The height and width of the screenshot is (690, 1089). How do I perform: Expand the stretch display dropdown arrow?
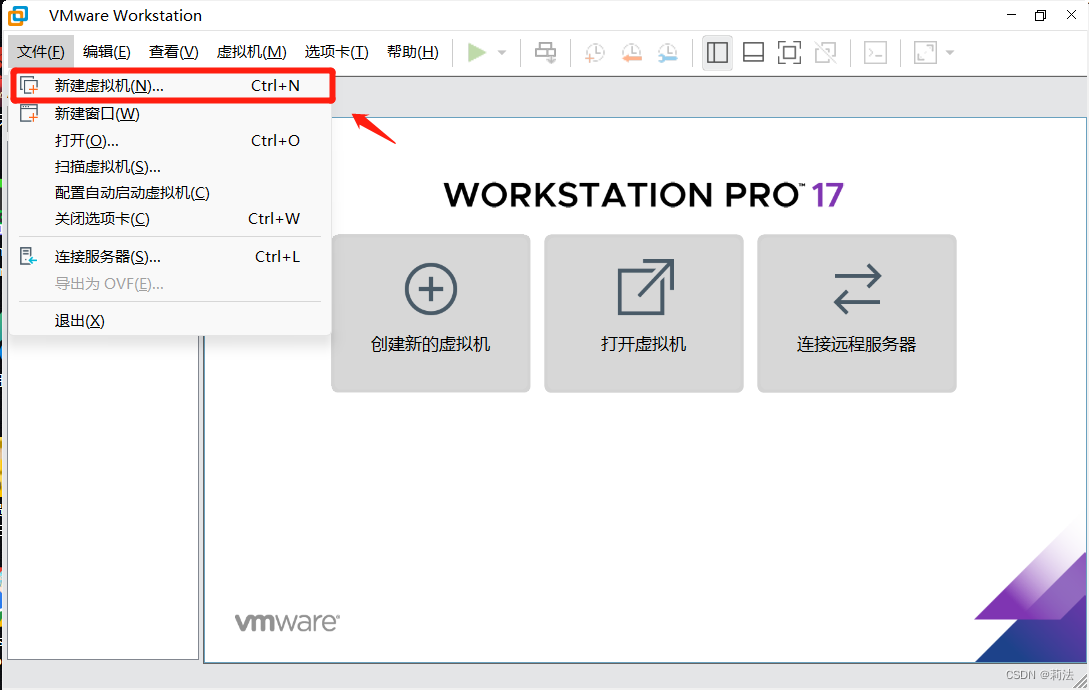[950, 53]
